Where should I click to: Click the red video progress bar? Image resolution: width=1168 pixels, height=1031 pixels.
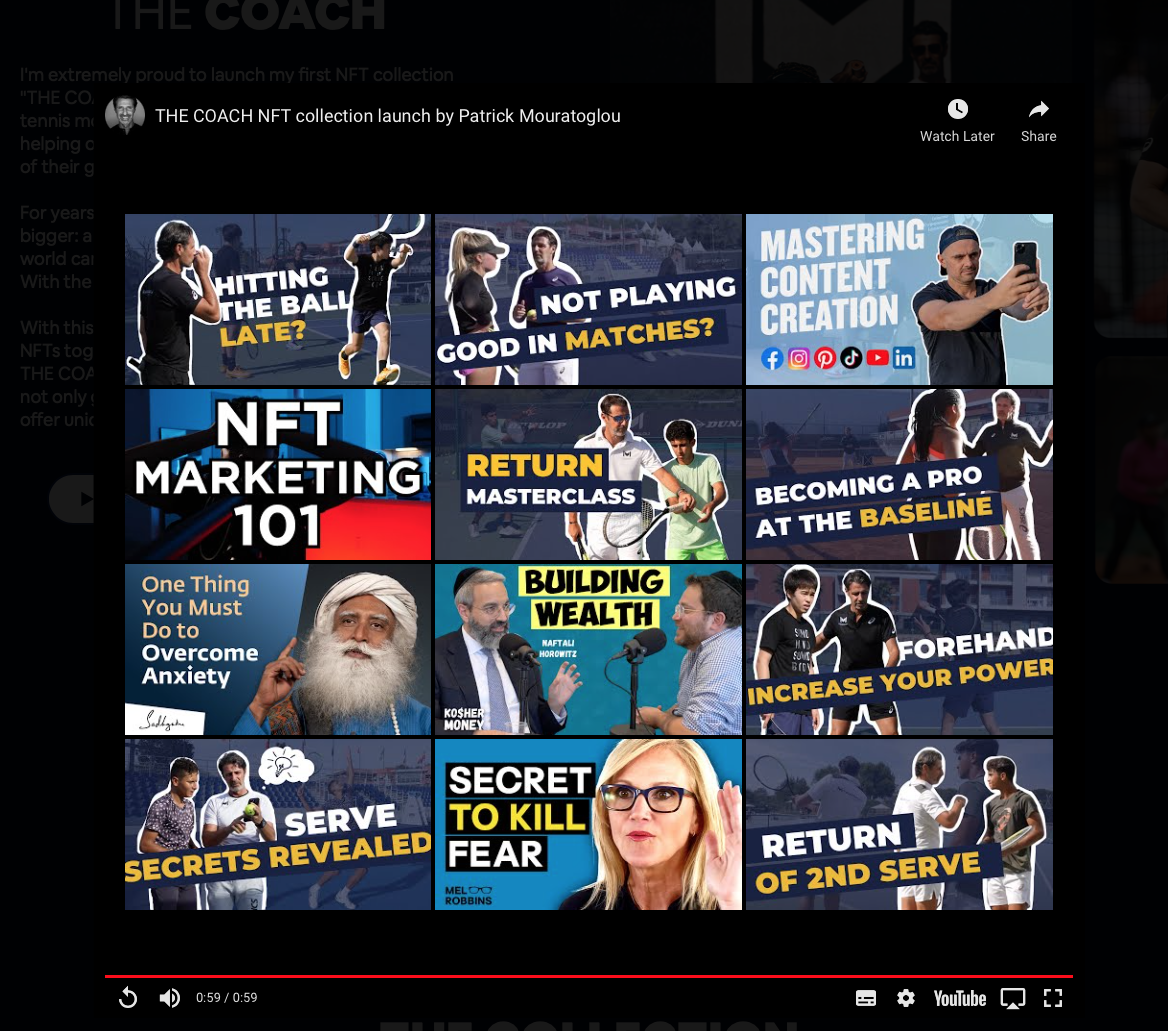[588, 976]
